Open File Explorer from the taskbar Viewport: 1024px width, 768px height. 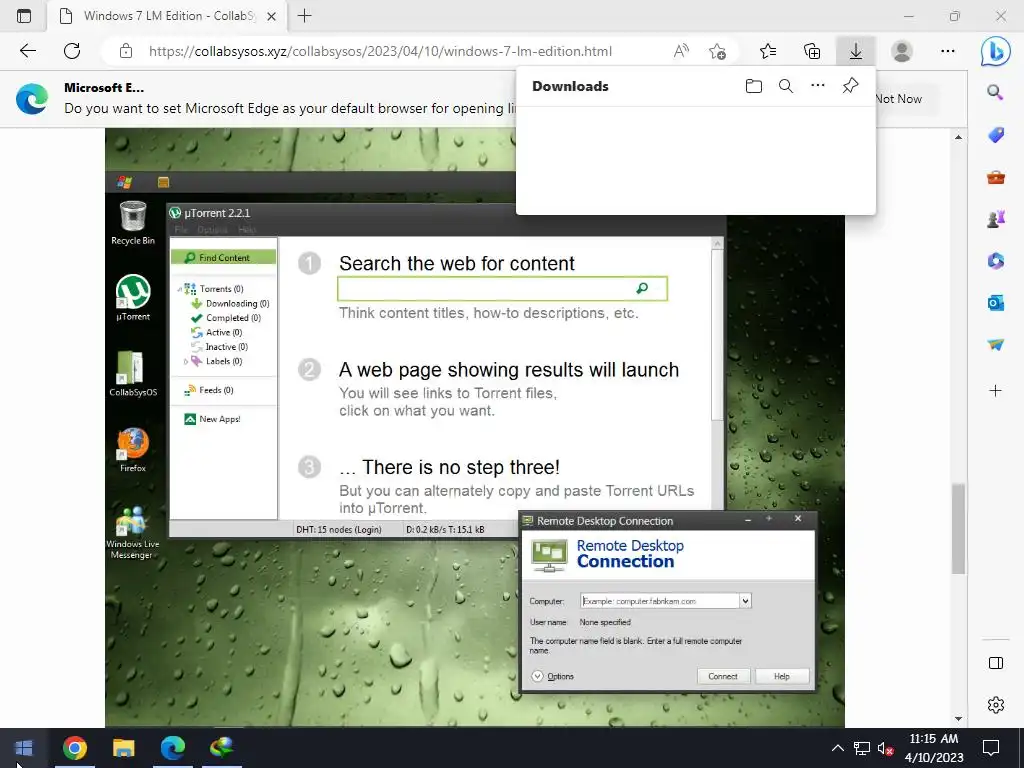tap(123, 748)
